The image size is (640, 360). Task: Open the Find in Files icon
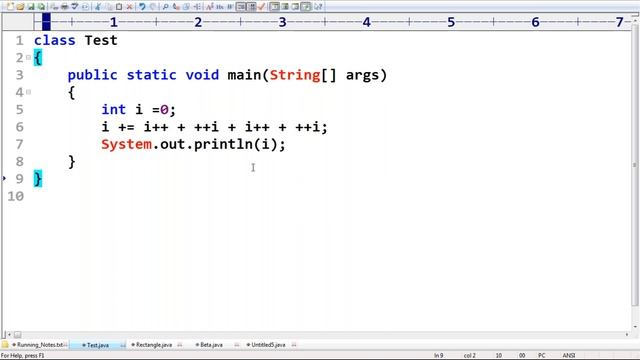click(x=187, y=7)
